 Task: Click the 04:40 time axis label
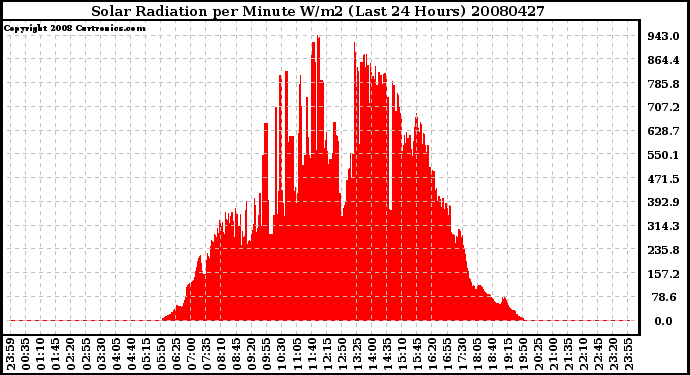pyautogui.click(x=131, y=354)
